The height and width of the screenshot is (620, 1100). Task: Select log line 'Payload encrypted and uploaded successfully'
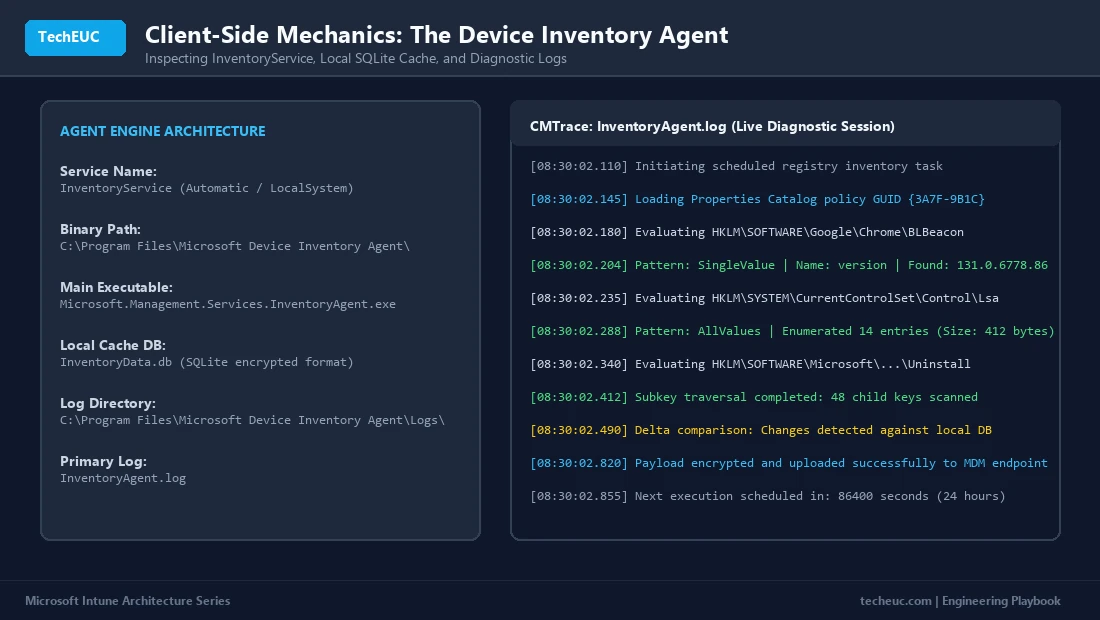(789, 463)
